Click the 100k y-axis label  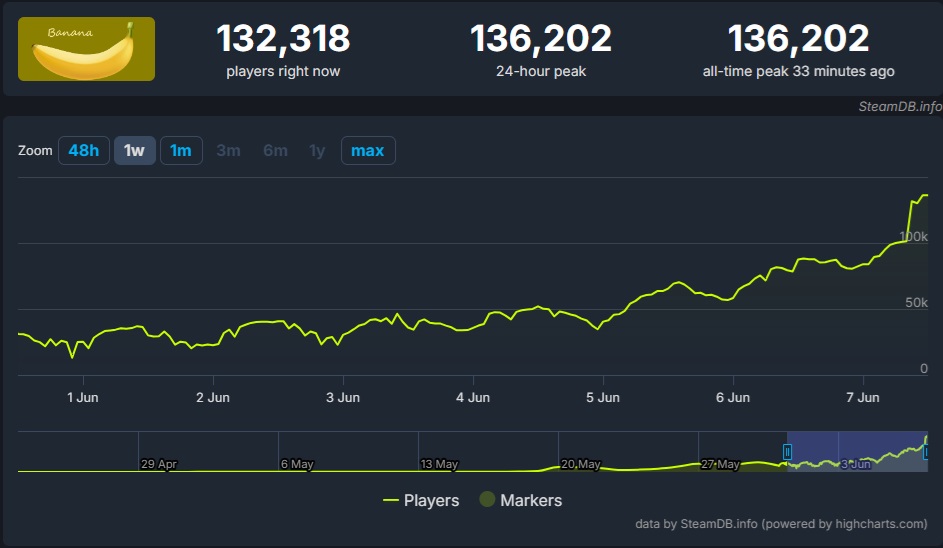click(x=913, y=236)
